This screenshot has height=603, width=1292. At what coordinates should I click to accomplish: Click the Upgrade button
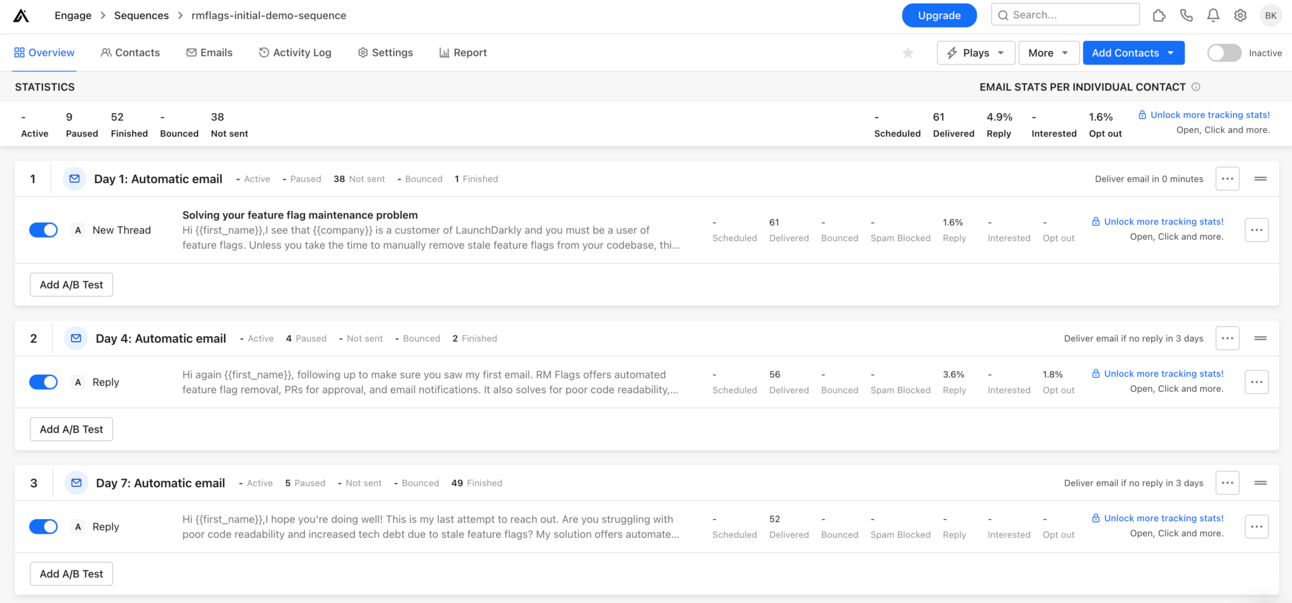pos(939,15)
